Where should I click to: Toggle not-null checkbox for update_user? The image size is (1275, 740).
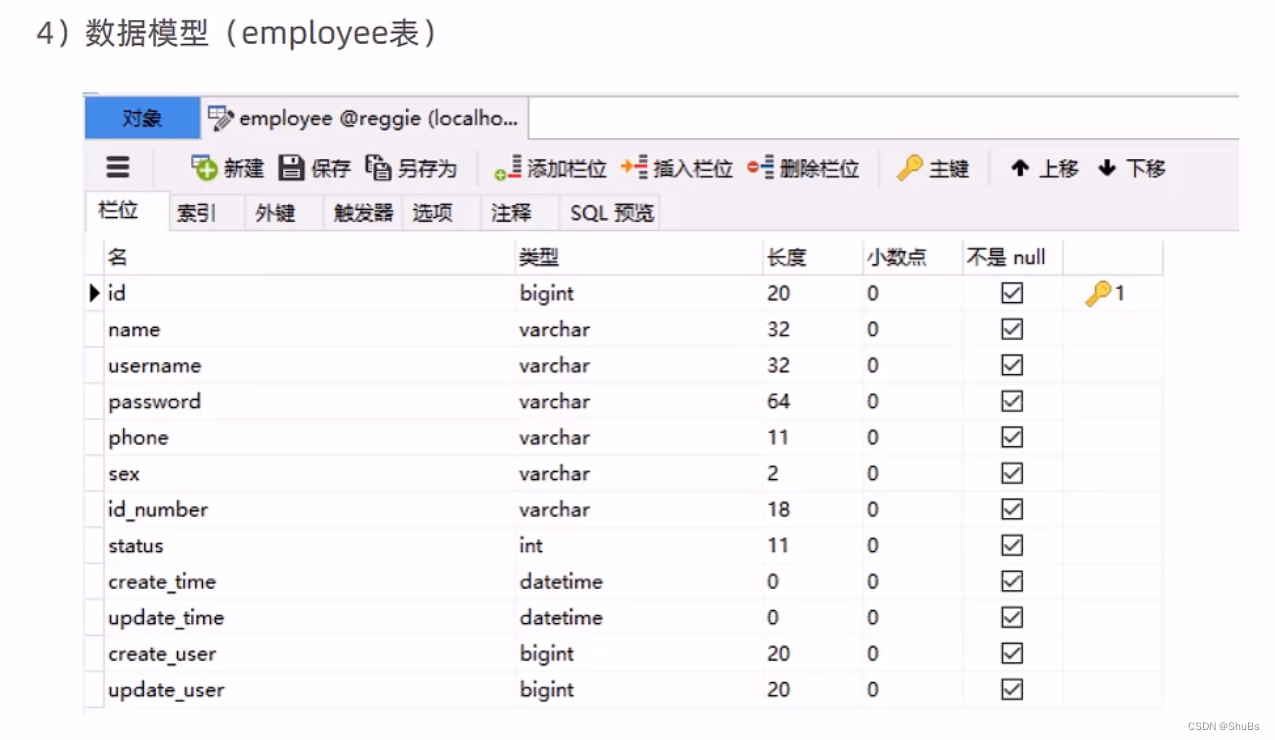point(1012,689)
